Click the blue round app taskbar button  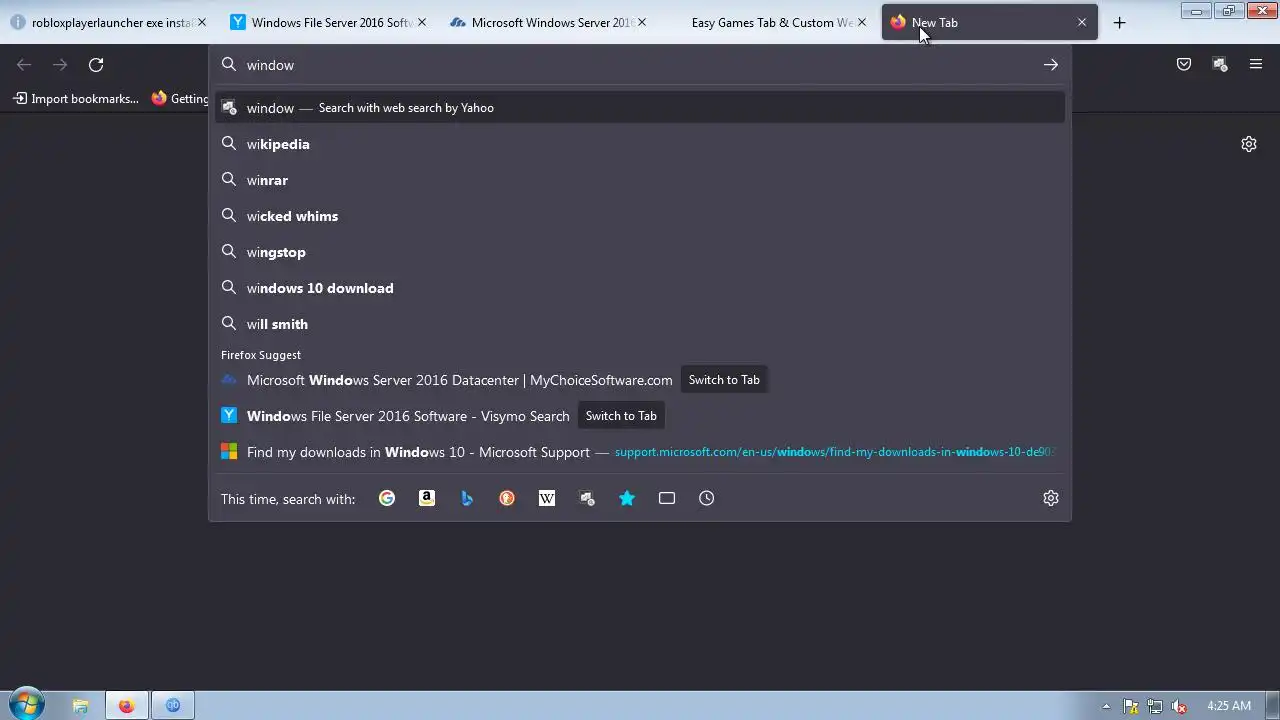(x=172, y=705)
